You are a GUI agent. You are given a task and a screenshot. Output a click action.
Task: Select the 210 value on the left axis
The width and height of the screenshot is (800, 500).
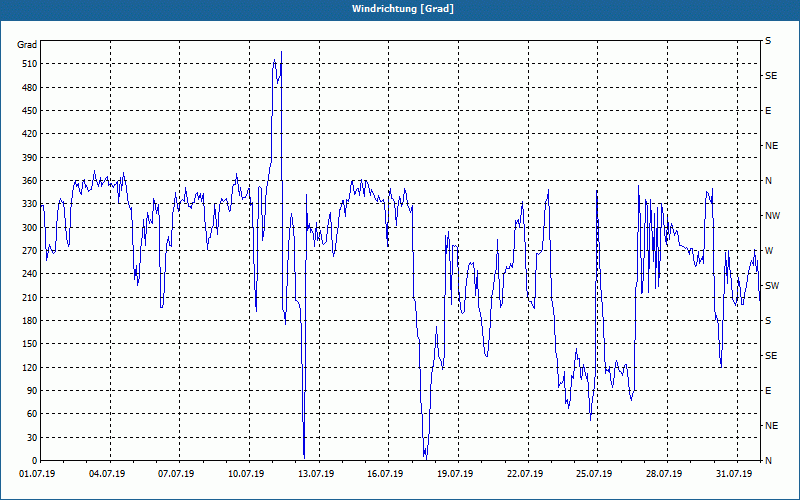click(30, 297)
